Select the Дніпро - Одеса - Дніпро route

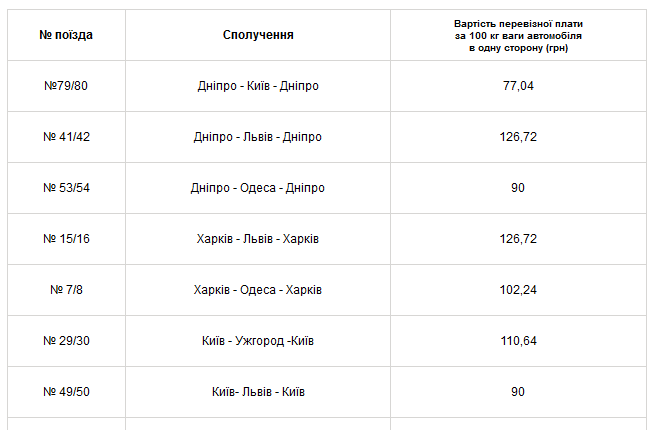click(x=258, y=188)
